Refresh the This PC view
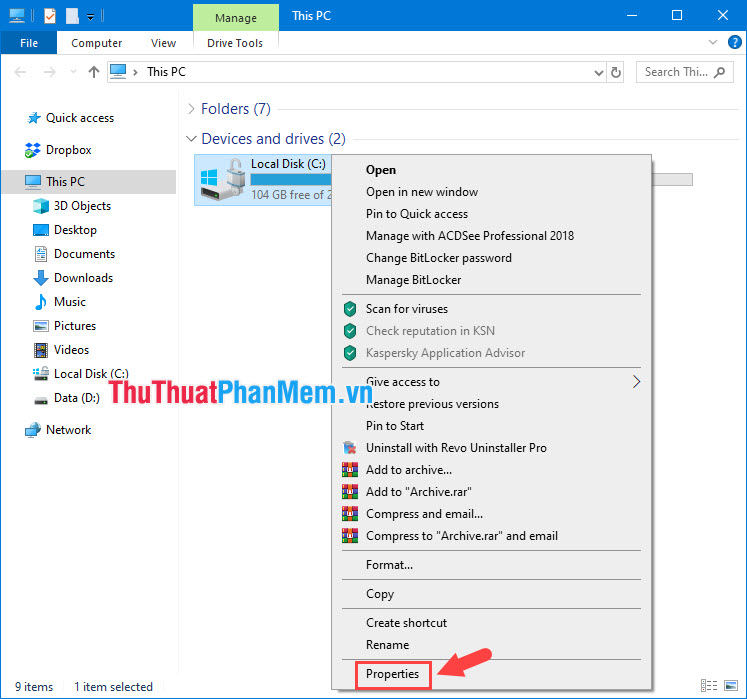Screen dimensions: 747x699 (x=616, y=72)
